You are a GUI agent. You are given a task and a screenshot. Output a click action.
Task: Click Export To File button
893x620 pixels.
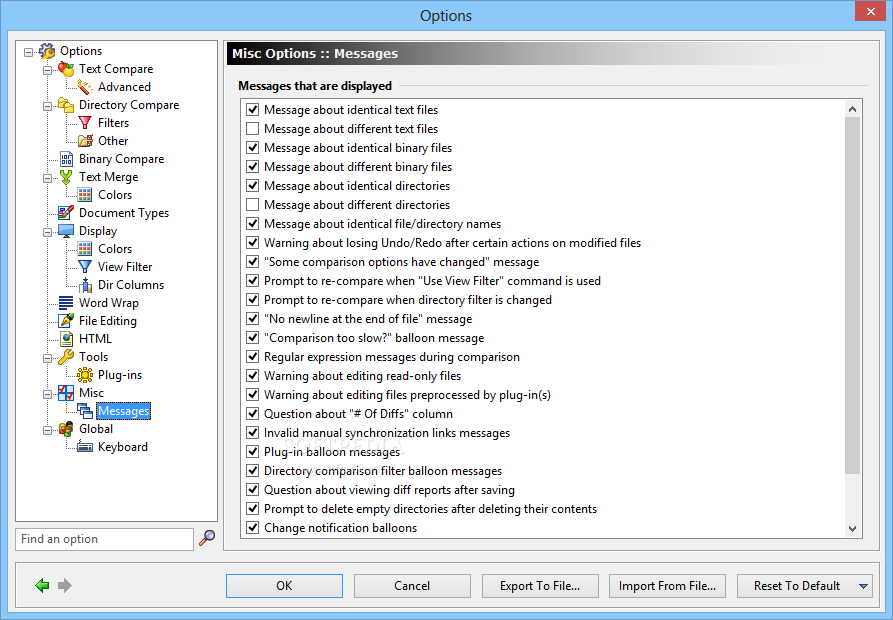[540, 586]
